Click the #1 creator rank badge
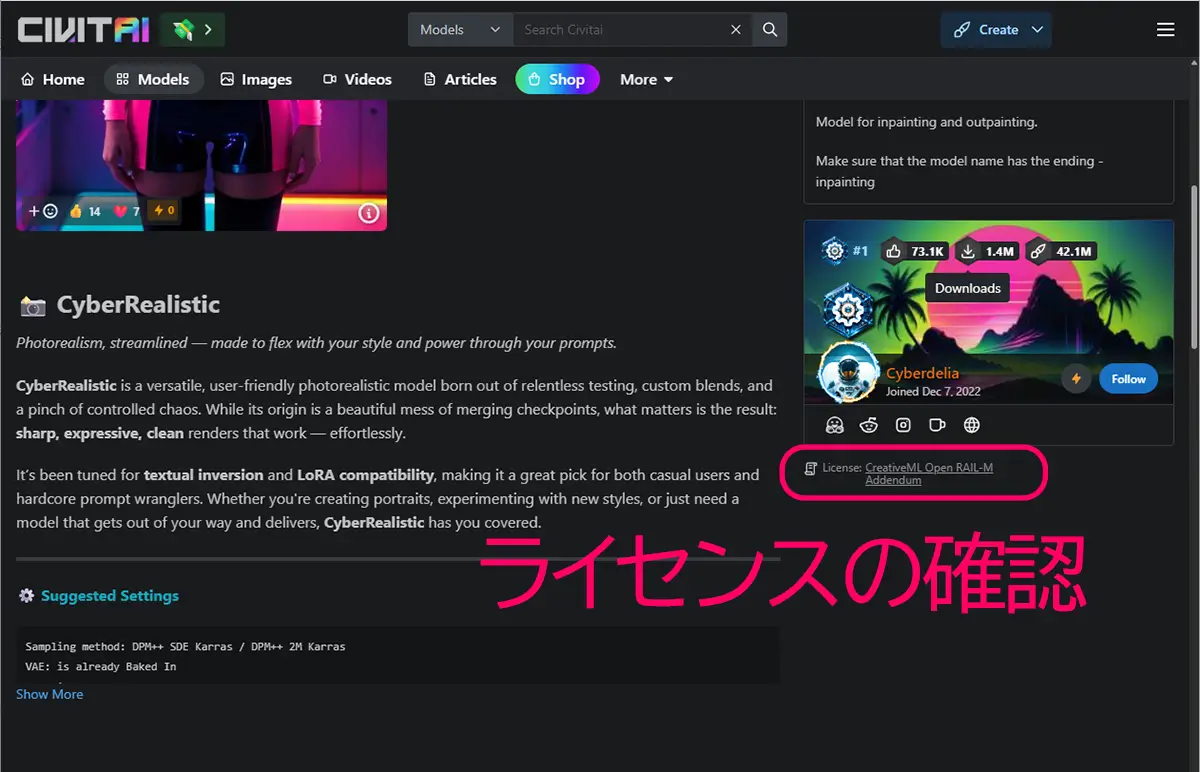 coord(845,250)
